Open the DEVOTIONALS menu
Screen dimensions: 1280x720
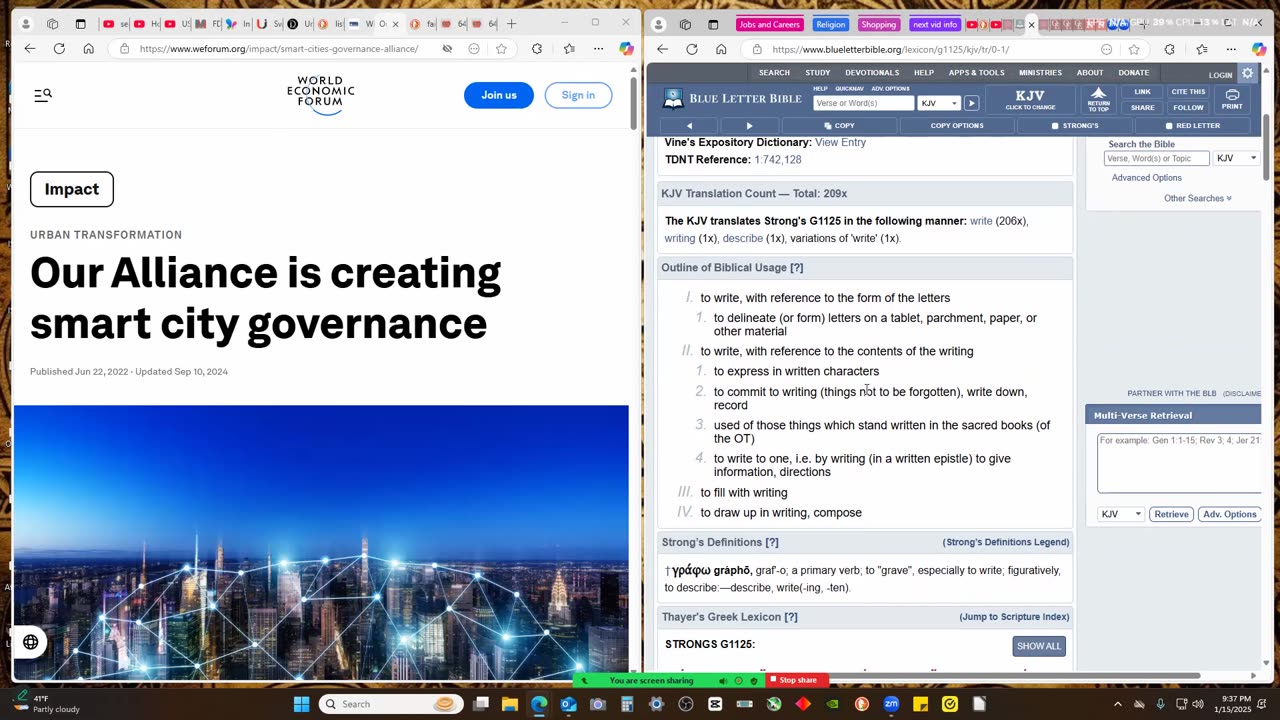click(x=872, y=72)
